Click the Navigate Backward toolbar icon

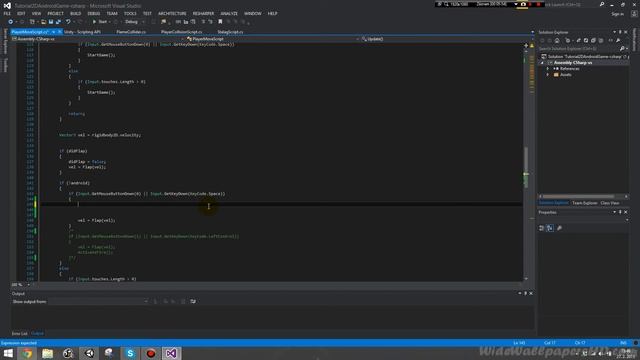click(11, 22)
